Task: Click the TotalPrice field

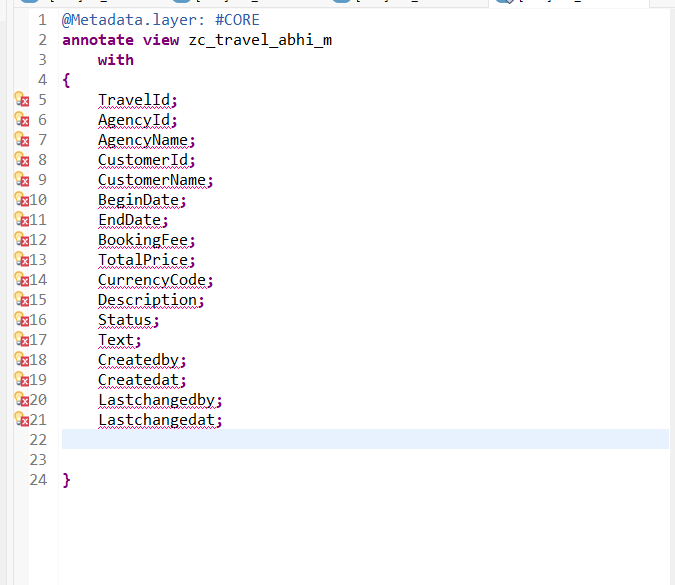Action: [143, 260]
